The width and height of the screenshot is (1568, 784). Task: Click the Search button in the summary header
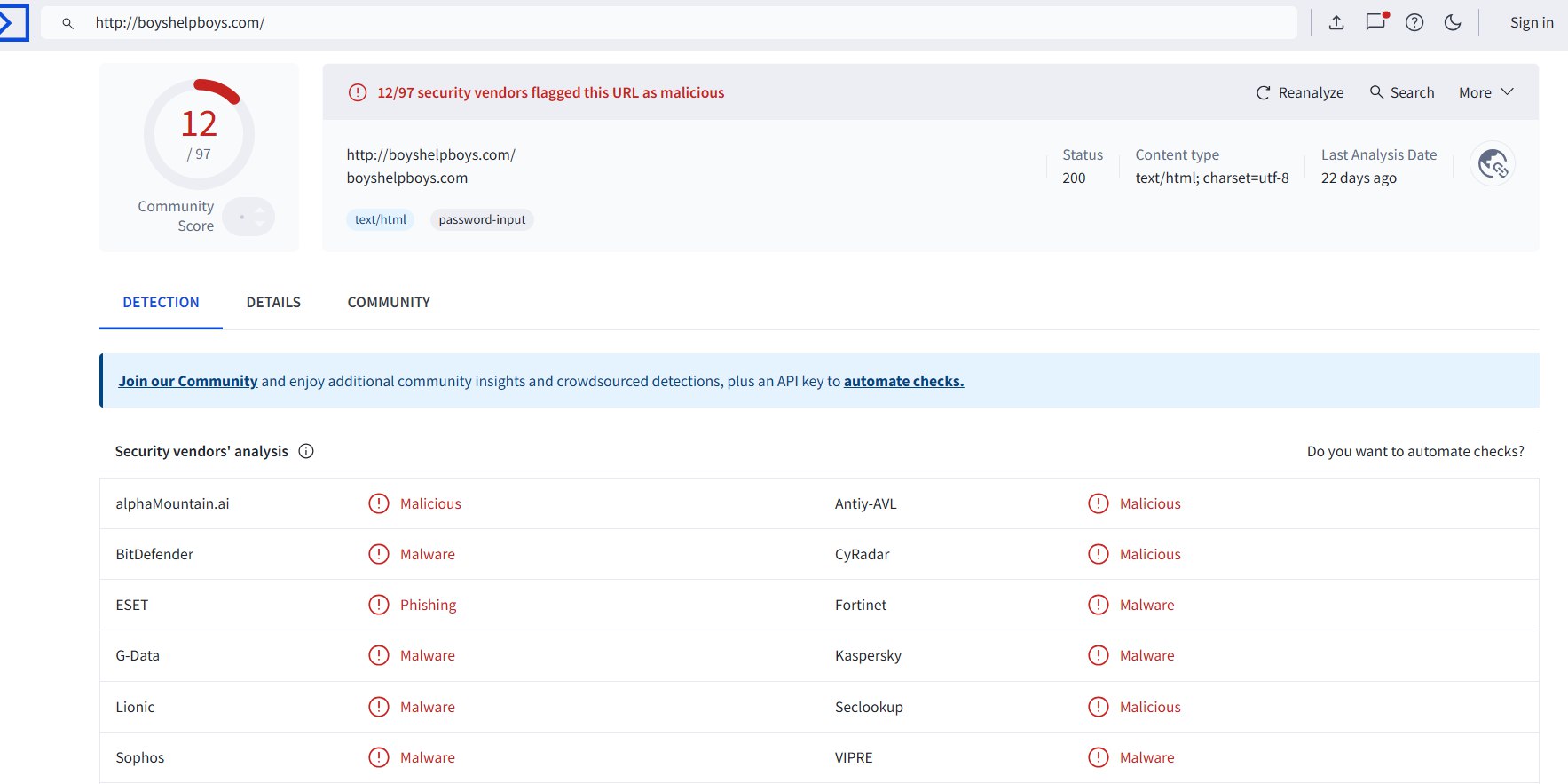(x=1402, y=92)
